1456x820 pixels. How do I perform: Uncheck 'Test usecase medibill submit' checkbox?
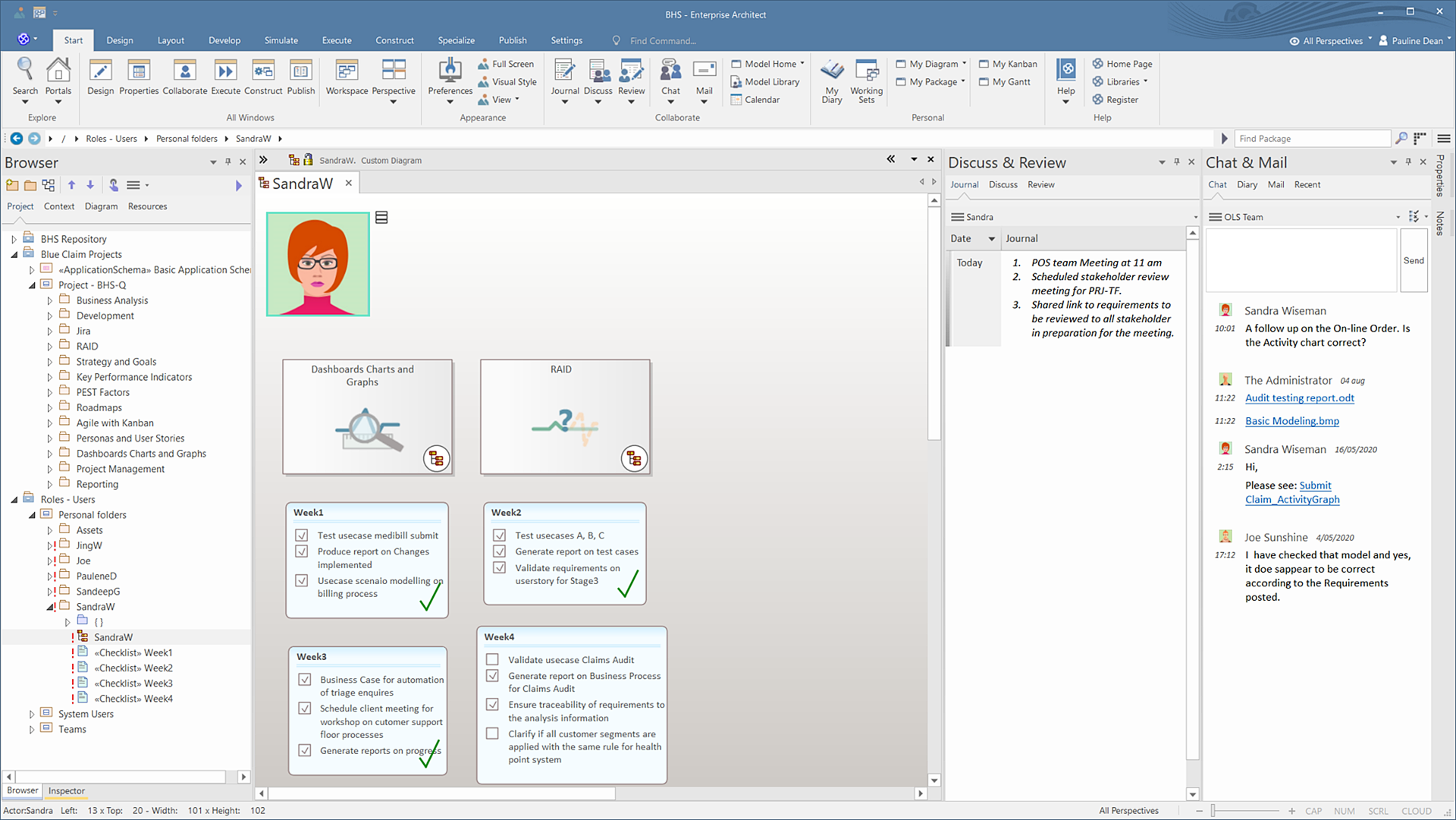(x=302, y=536)
